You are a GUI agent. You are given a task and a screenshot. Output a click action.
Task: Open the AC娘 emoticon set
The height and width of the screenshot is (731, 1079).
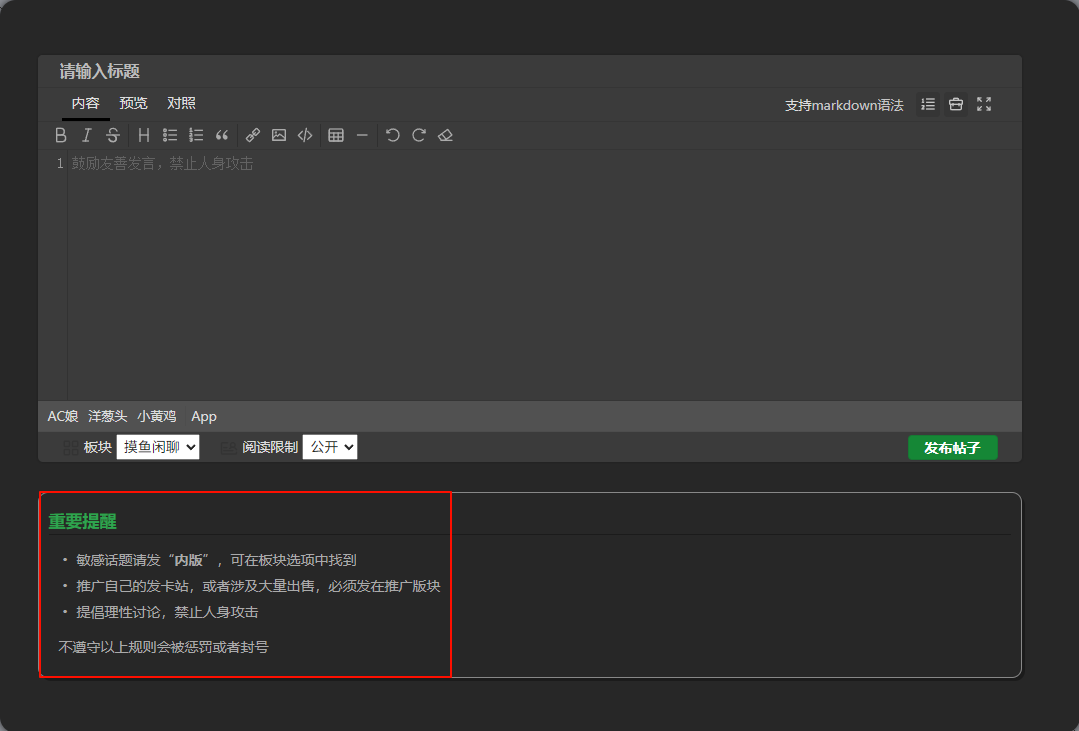[63, 416]
